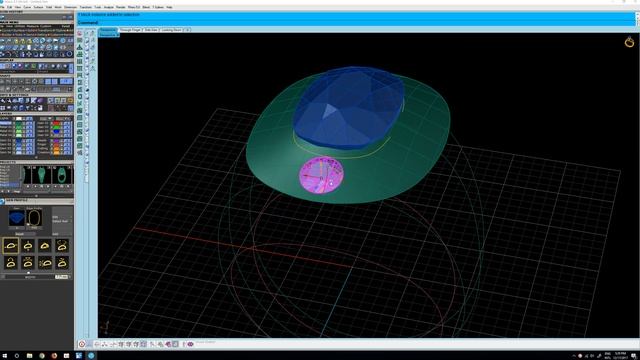The height and width of the screenshot is (360, 640).
Task: Click the white layer color swatch
Action: point(19,119)
